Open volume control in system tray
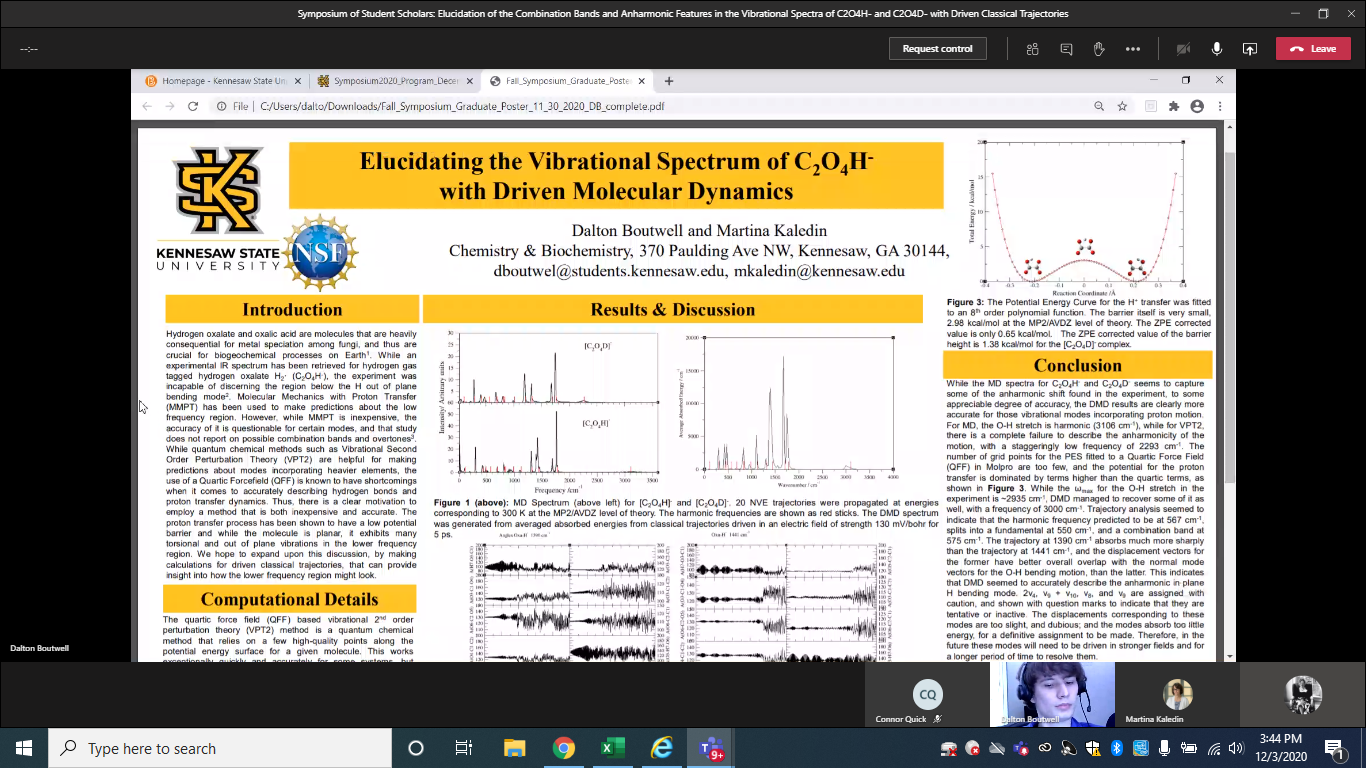This screenshot has width=1366, height=768. (x=1238, y=748)
